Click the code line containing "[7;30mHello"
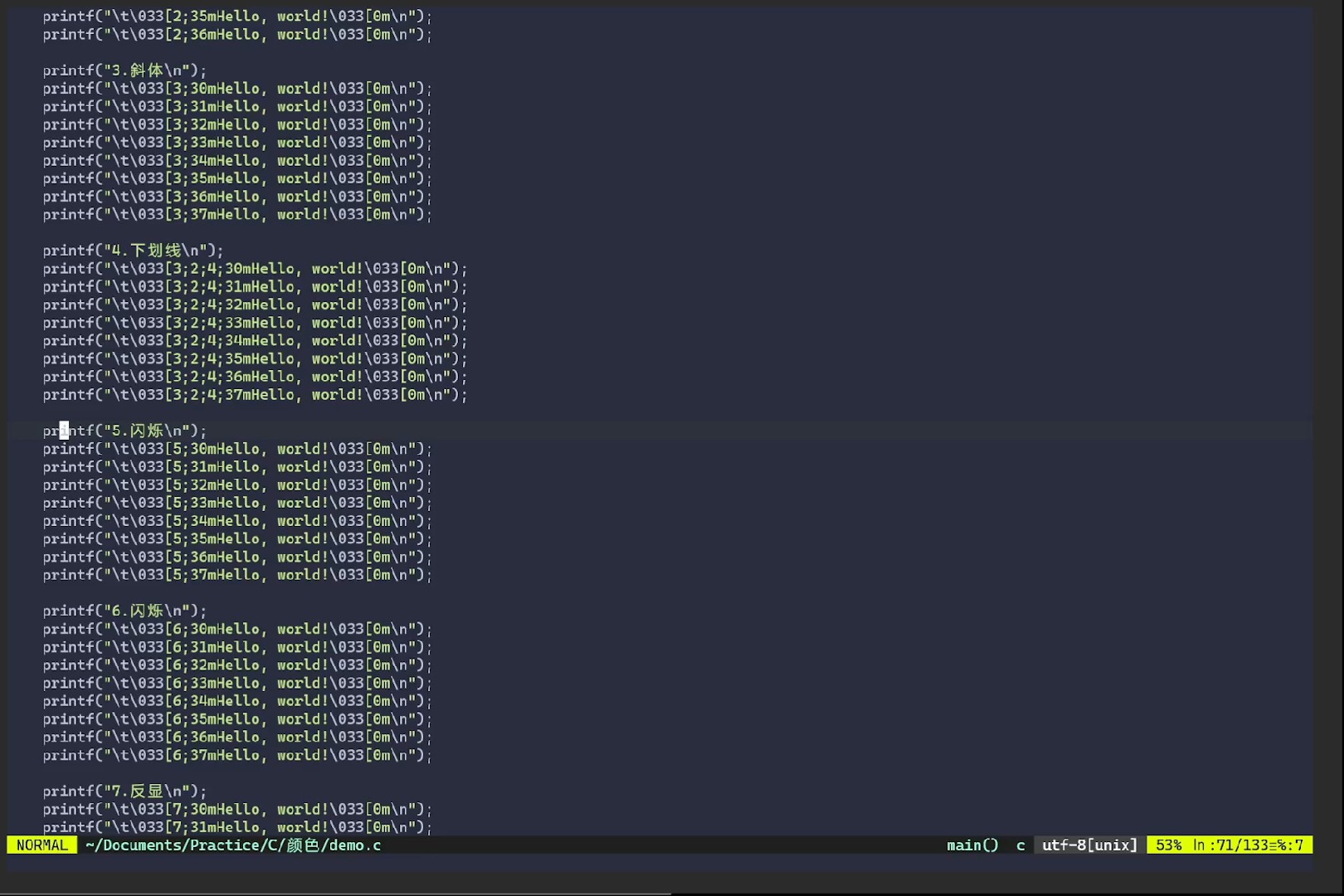This screenshot has height=896, width=1344. tap(237, 809)
